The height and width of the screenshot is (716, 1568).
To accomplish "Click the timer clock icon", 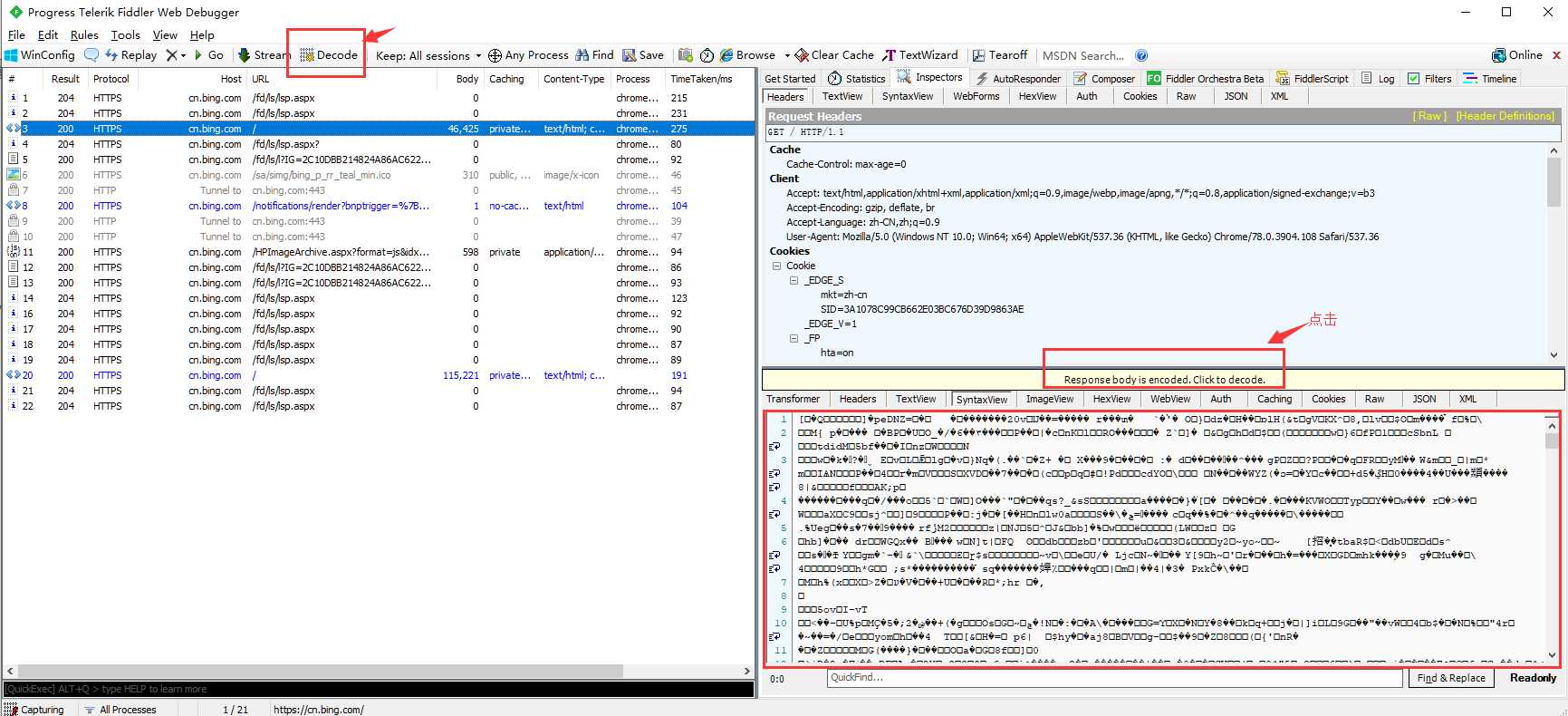I will click(x=707, y=55).
